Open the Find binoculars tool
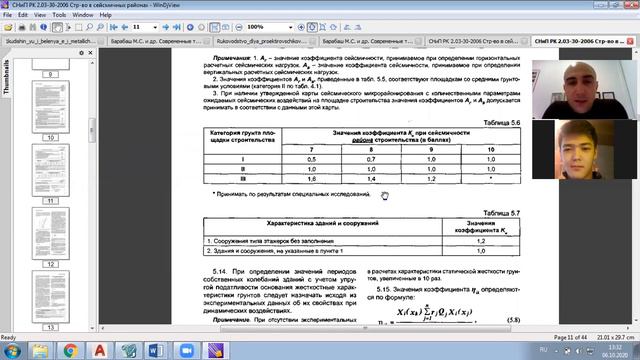Screen dimensions: 640x360 pyautogui.click(x=33, y=27)
